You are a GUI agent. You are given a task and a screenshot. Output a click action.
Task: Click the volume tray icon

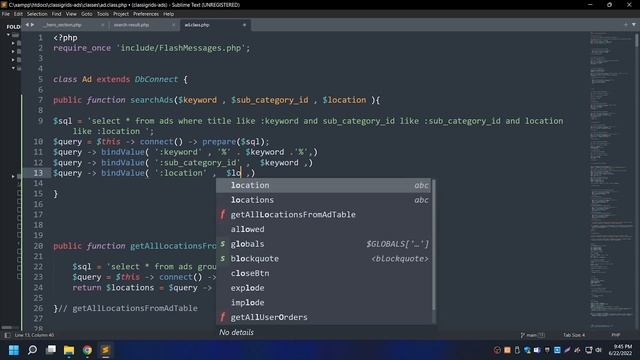click(598, 350)
